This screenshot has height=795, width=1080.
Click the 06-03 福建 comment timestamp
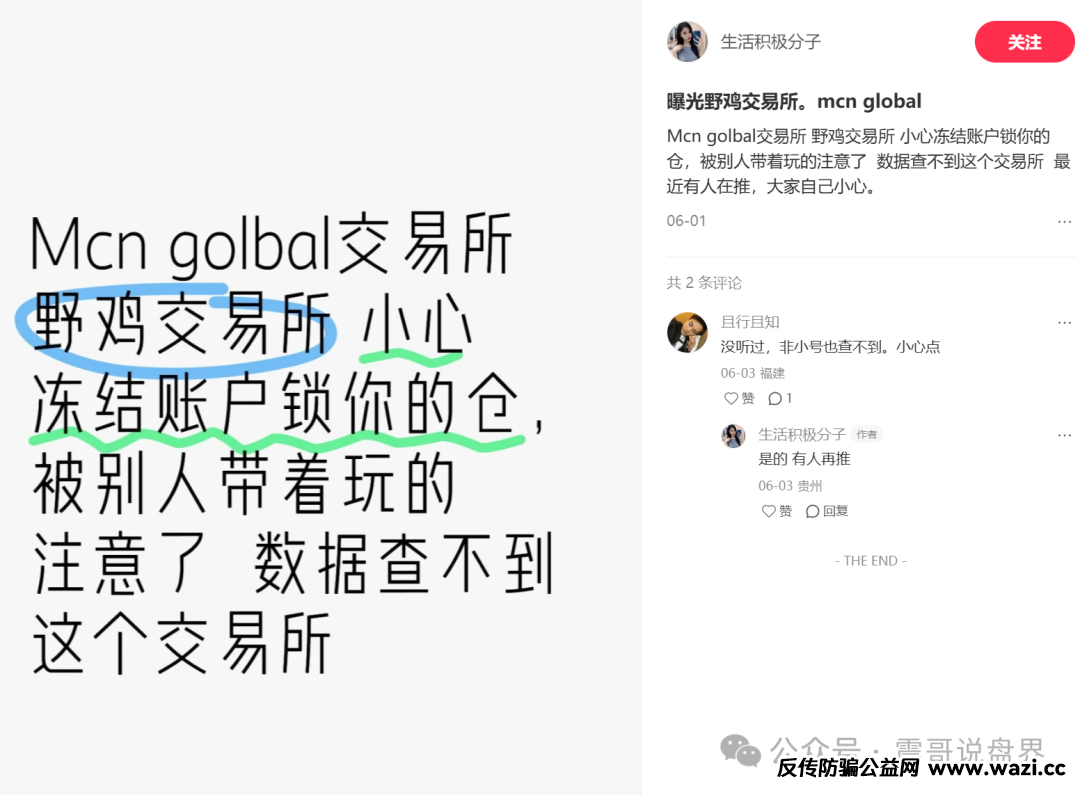click(x=752, y=373)
